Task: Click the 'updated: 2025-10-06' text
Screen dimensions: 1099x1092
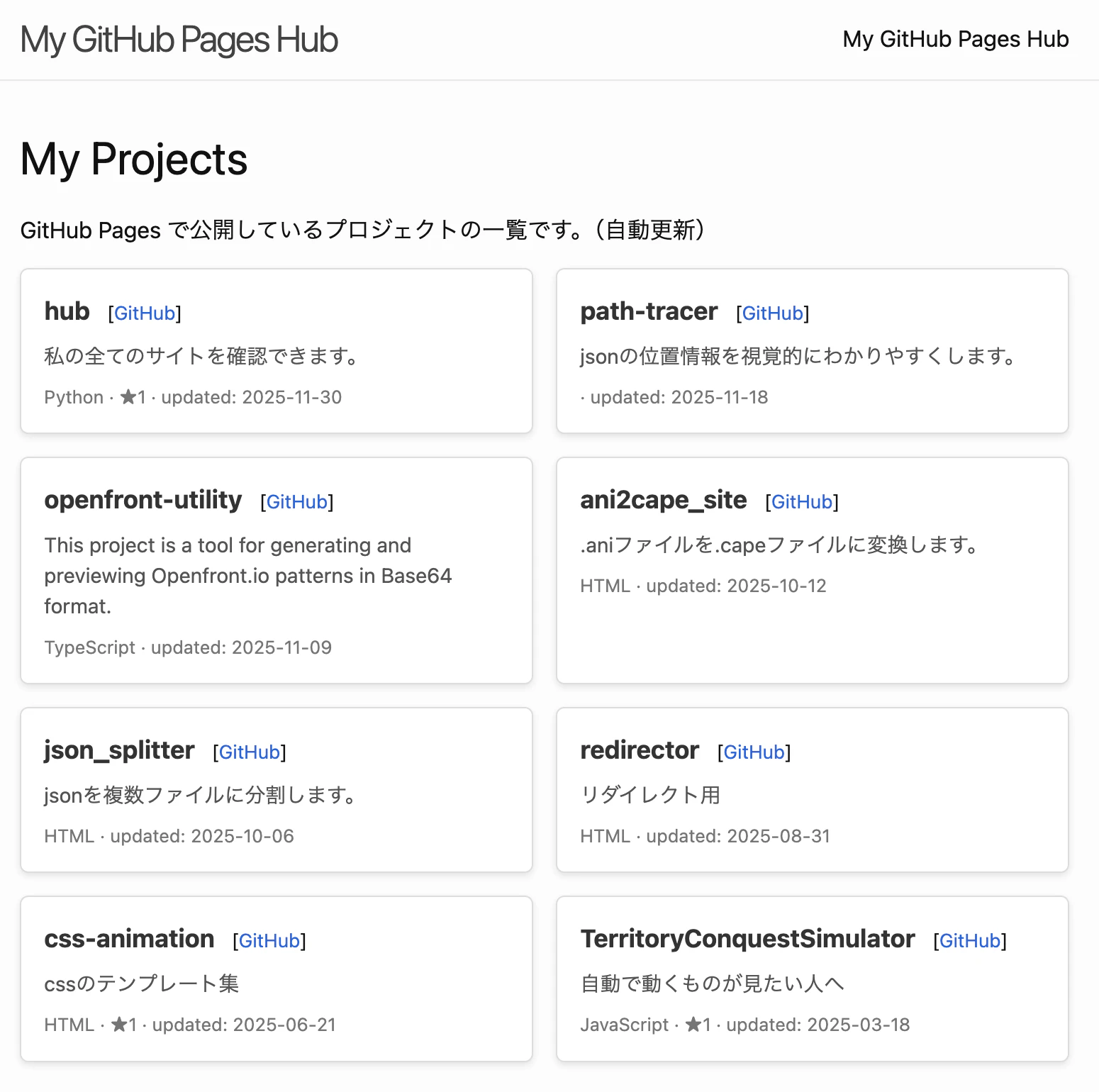Action: (202, 836)
